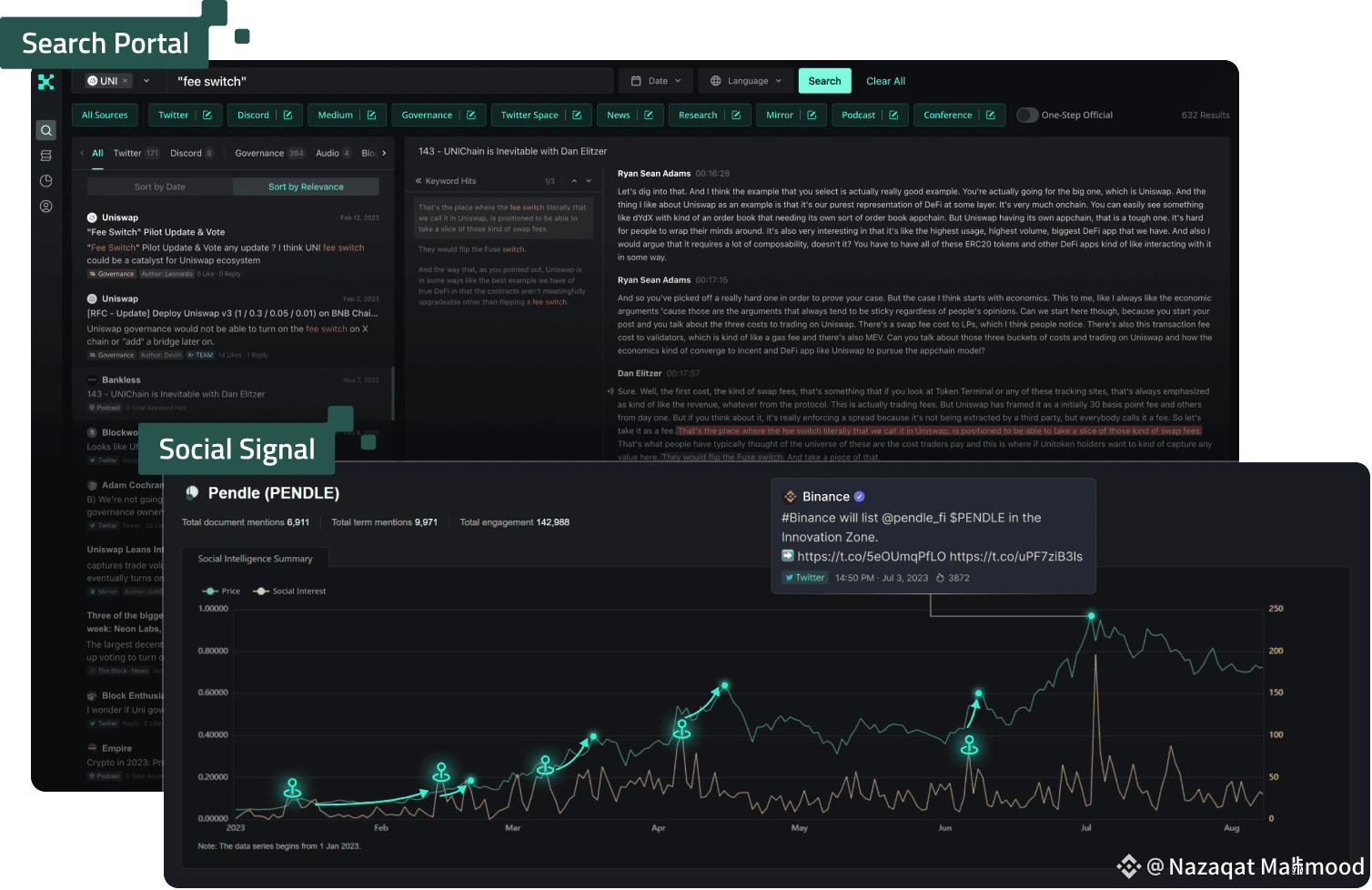Toggle the Price series legend
This screenshot has height=890, width=1372.
point(221,592)
